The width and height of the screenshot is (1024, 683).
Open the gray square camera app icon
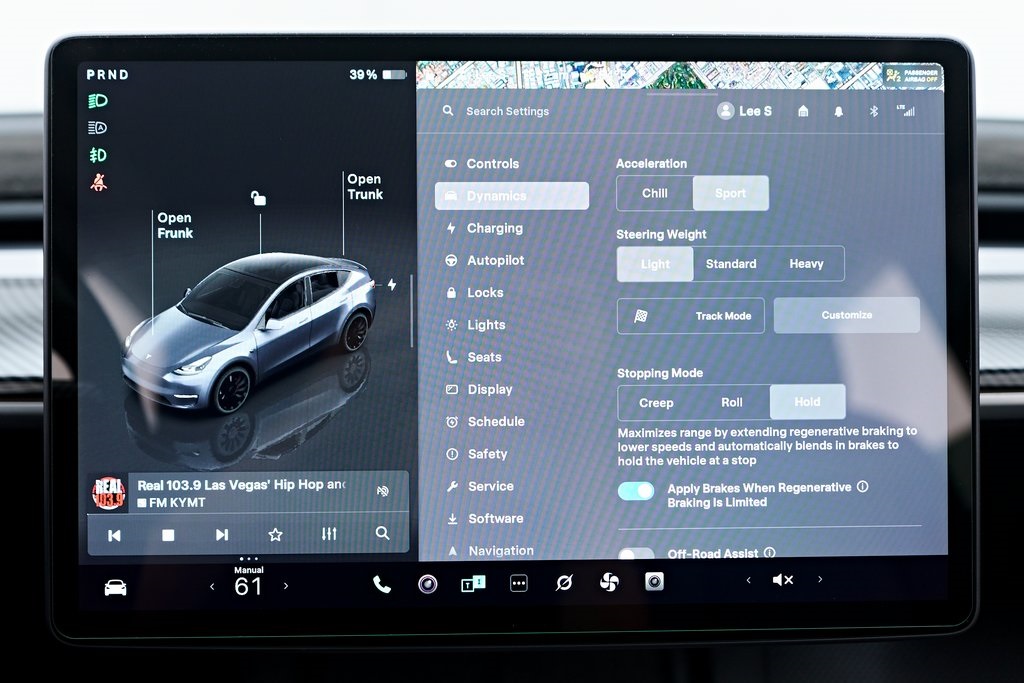click(x=654, y=581)
